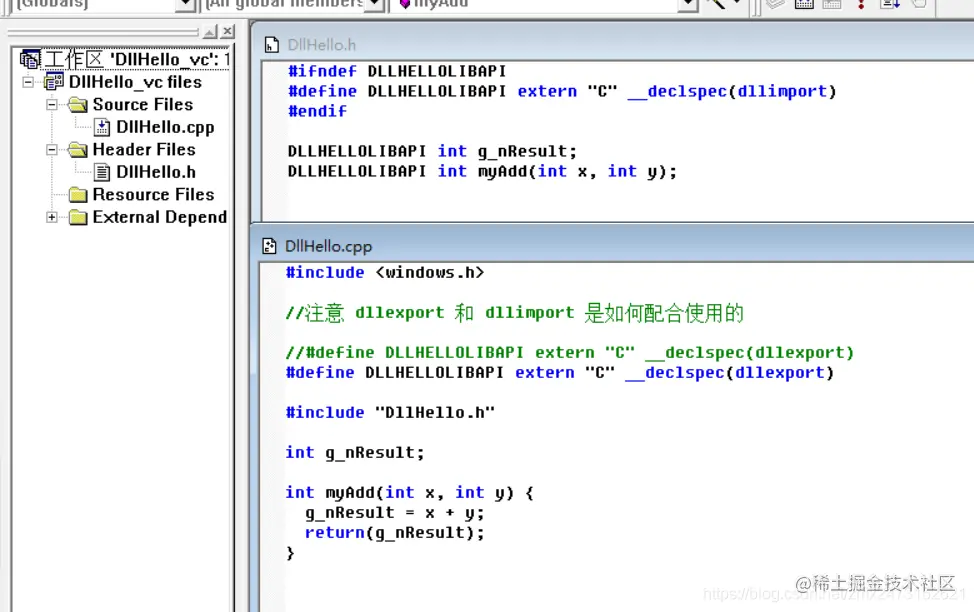Click the workspace root icon beside 工作区

pyautogui.click(x=30, y=59)
